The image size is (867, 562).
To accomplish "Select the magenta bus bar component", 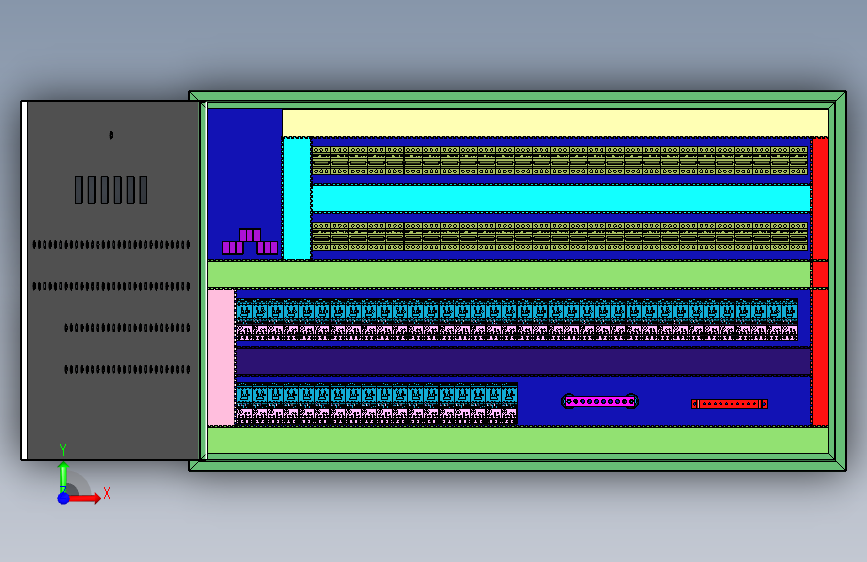I will [600, 401].
